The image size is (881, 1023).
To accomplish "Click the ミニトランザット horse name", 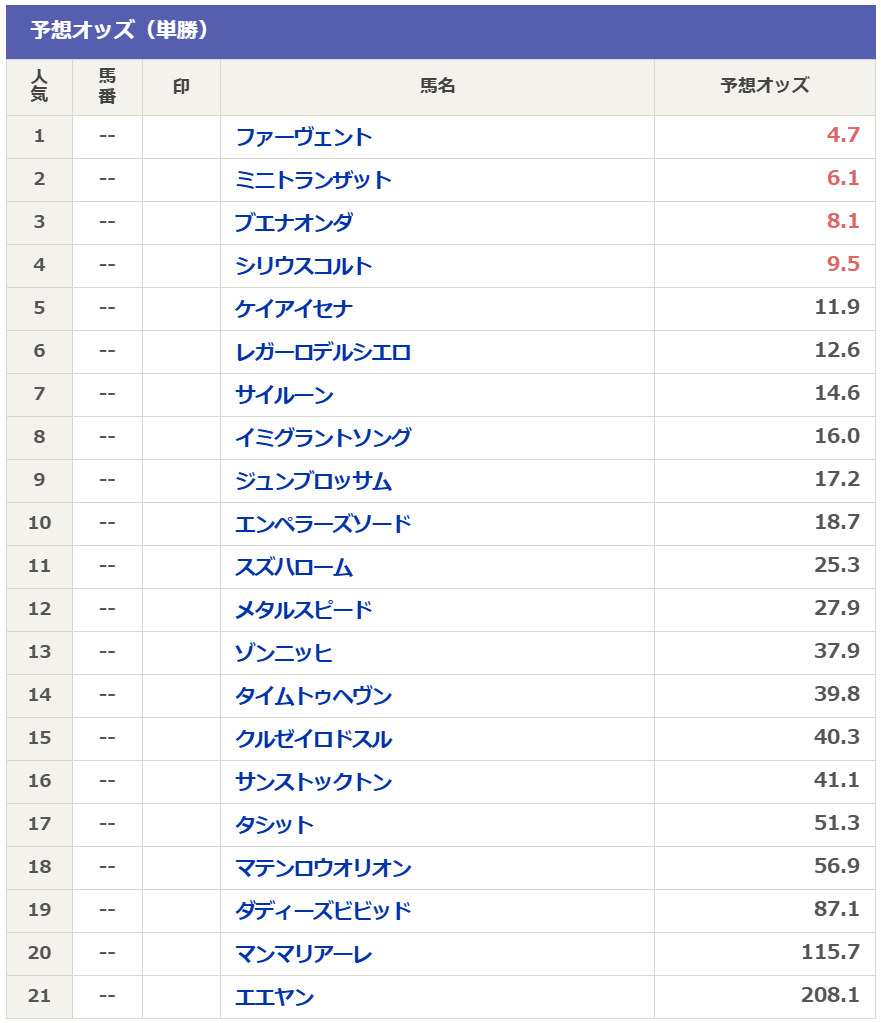I will (x=313, y=180).
